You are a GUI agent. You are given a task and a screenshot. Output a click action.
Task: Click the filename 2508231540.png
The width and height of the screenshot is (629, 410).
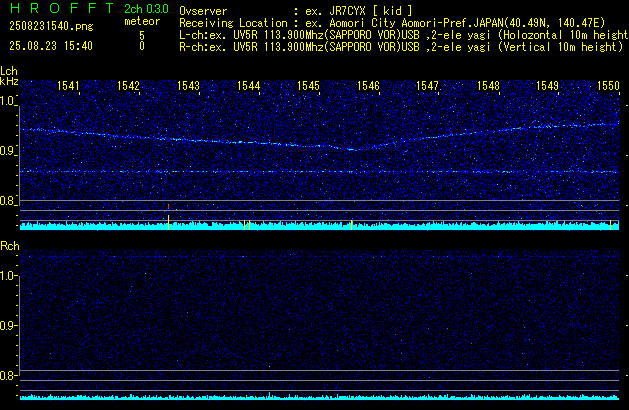click(51, 26)
